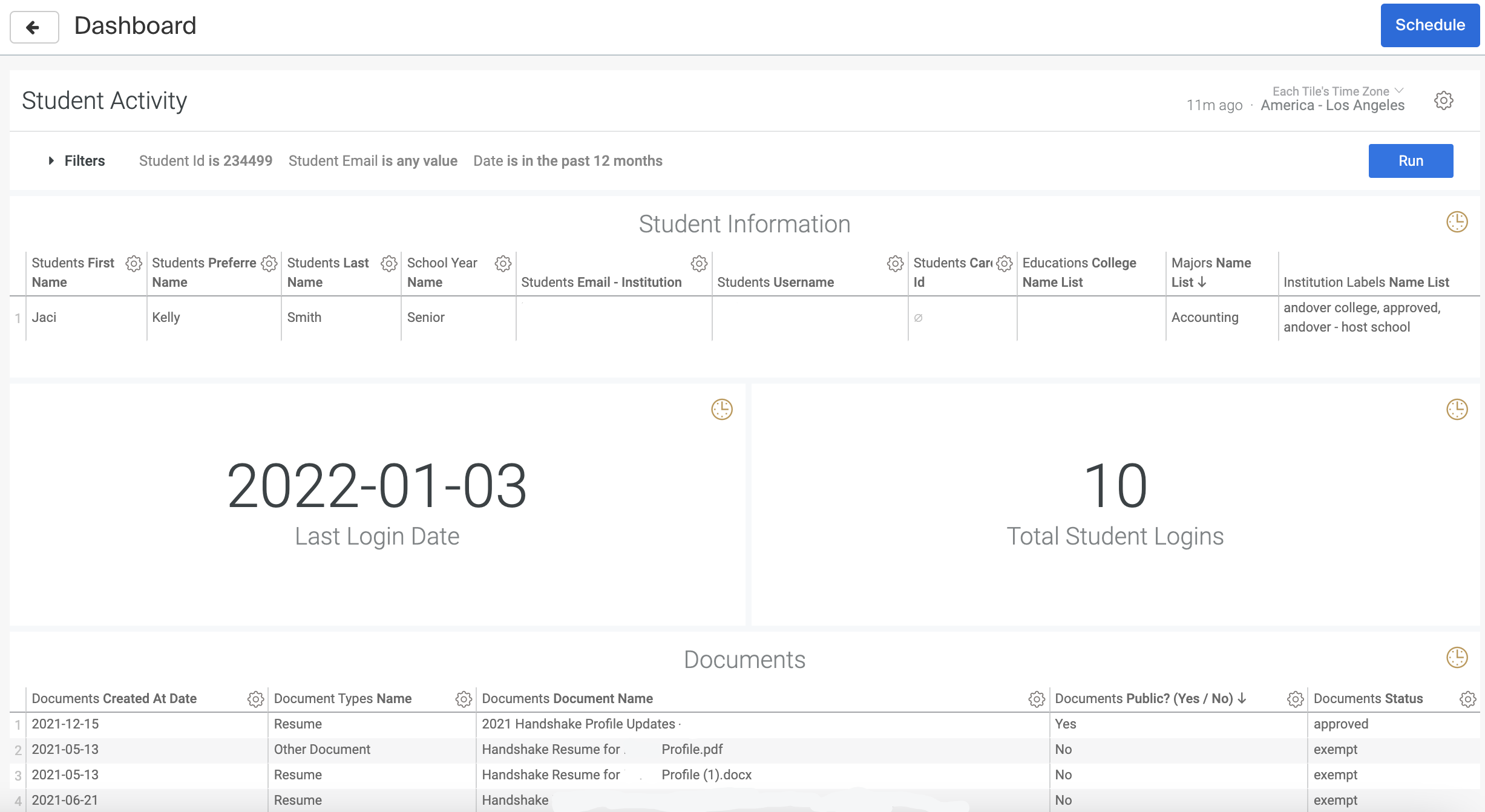Image resolution: width=1485 pixels, height=812 pixels.
Task: Click clock icon on Last Login Date tile
Action: 722,410
